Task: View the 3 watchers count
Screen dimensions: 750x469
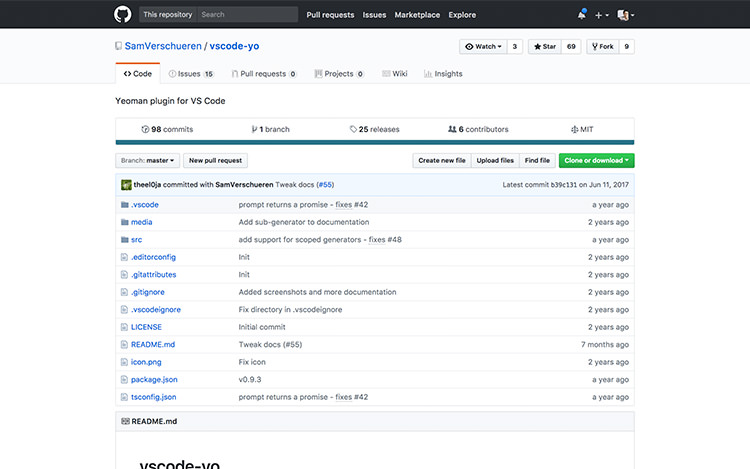Action: click(515, 46)
